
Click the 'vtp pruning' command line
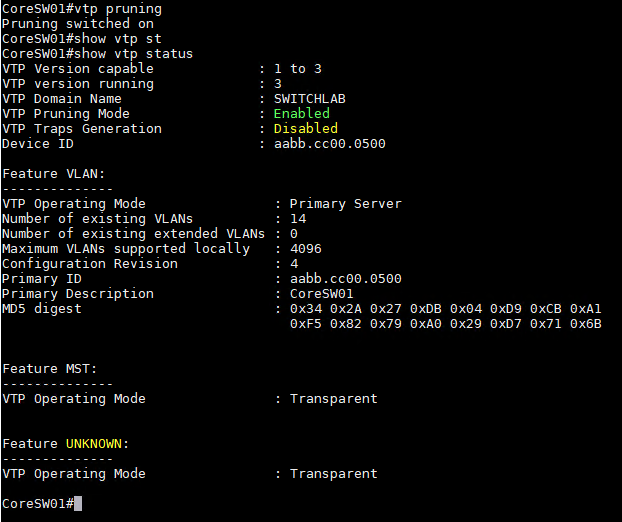point(82,9)
